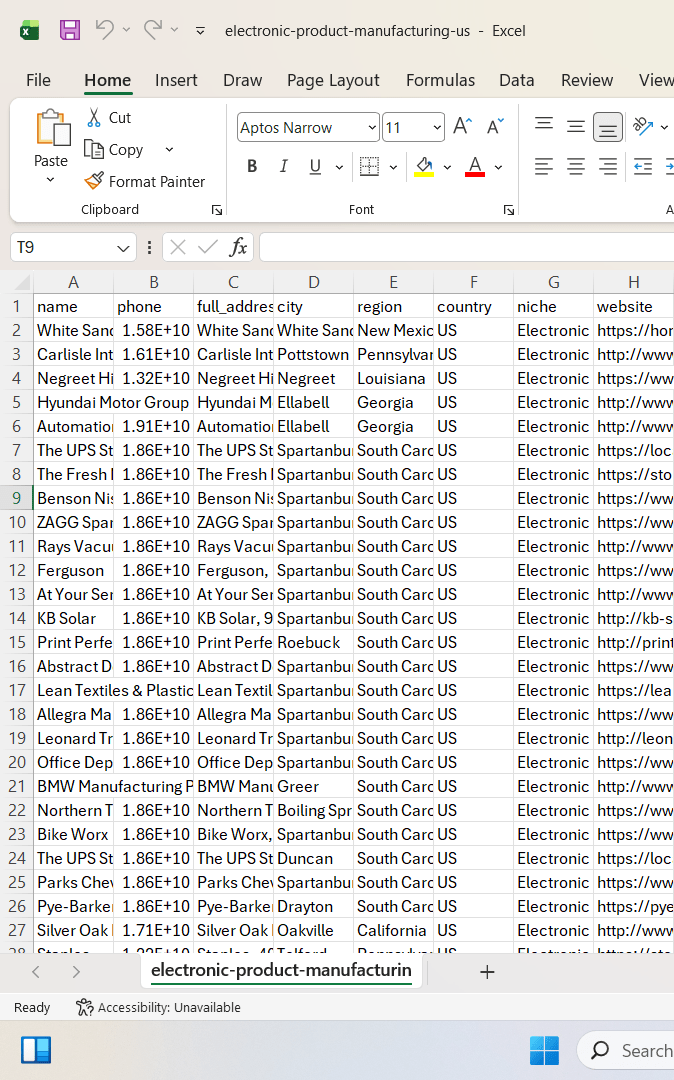
Task: Open the Excel app icon menu
Action: 29,30
